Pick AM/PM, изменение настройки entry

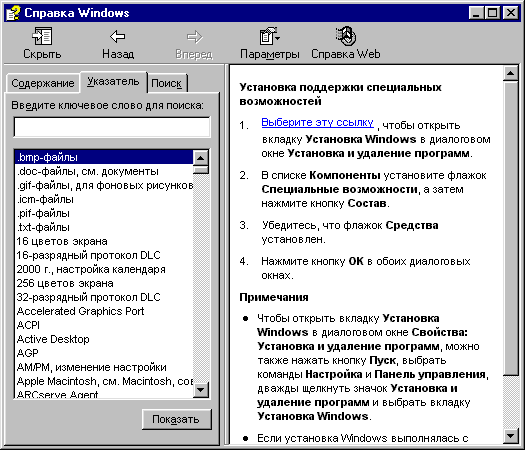[104, 367]
